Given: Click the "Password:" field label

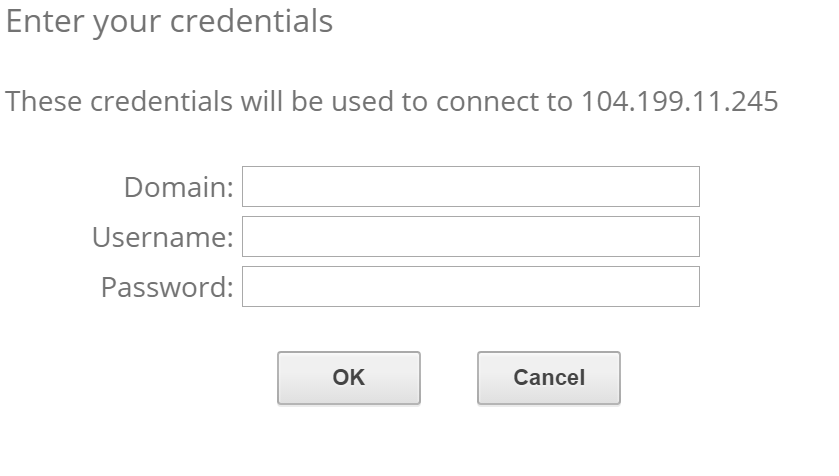Looking at the screenshot, I should (166, 287).
